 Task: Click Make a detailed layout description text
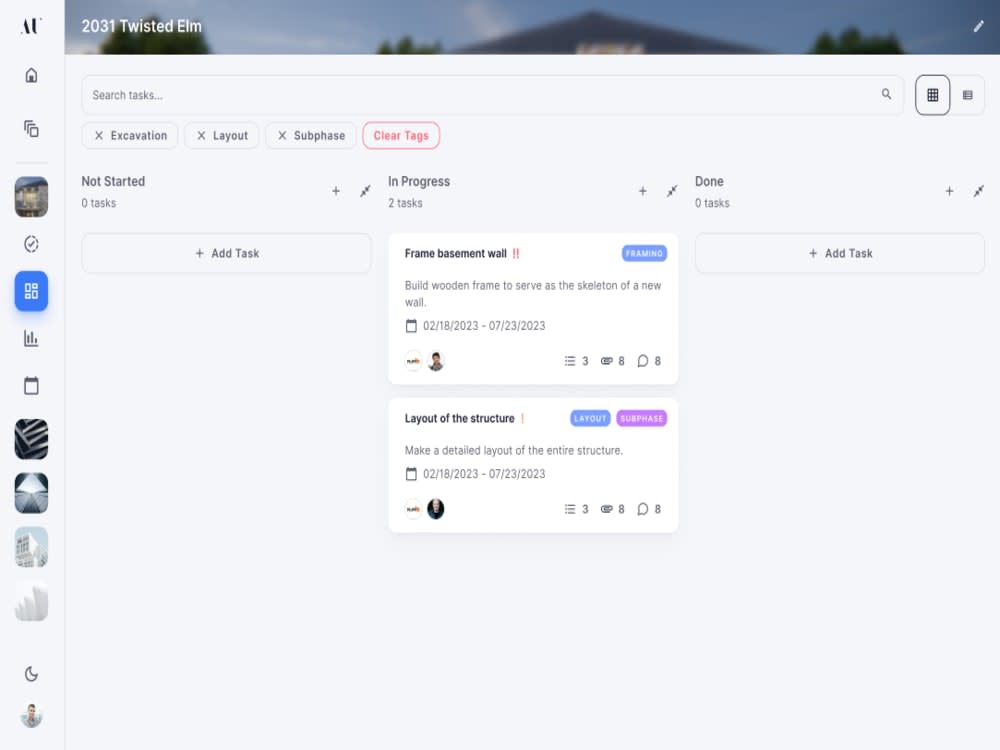[513, 450]
